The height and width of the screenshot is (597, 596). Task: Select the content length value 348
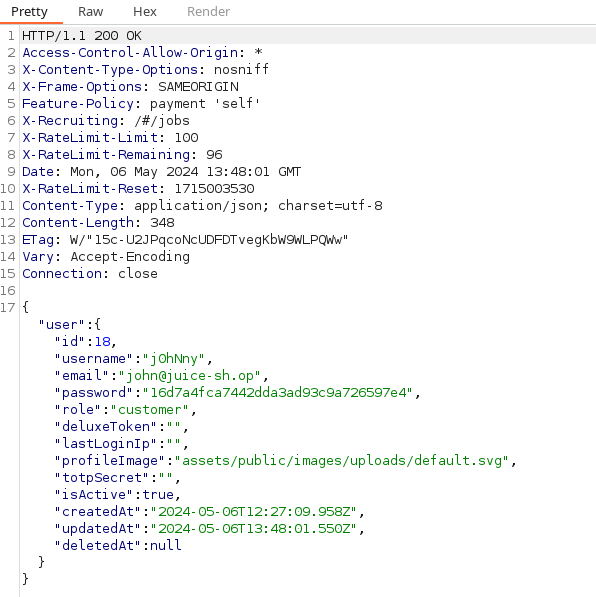pyautogui.click(x=162, y=223)
